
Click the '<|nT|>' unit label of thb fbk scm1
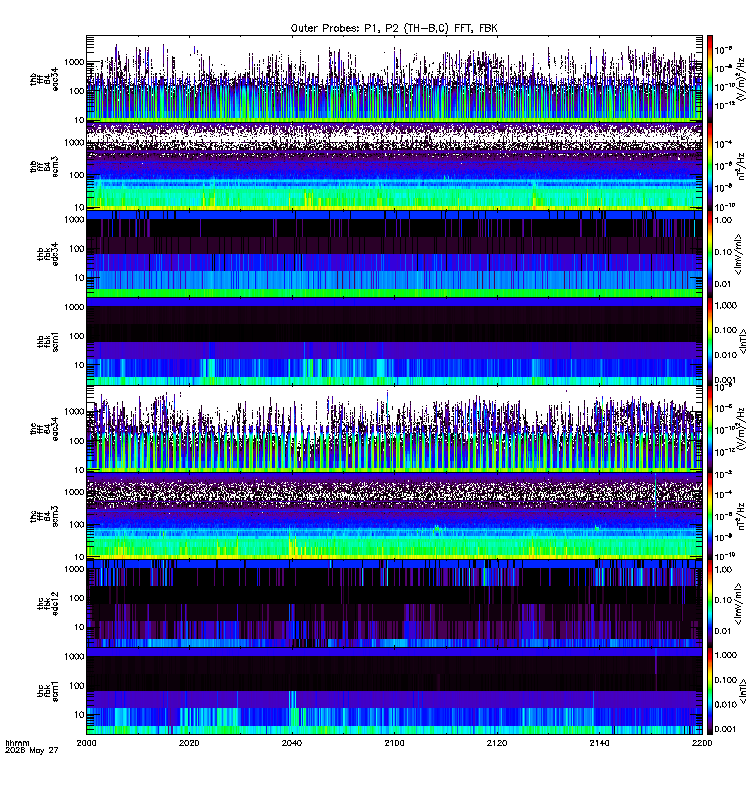click(743, 341)
